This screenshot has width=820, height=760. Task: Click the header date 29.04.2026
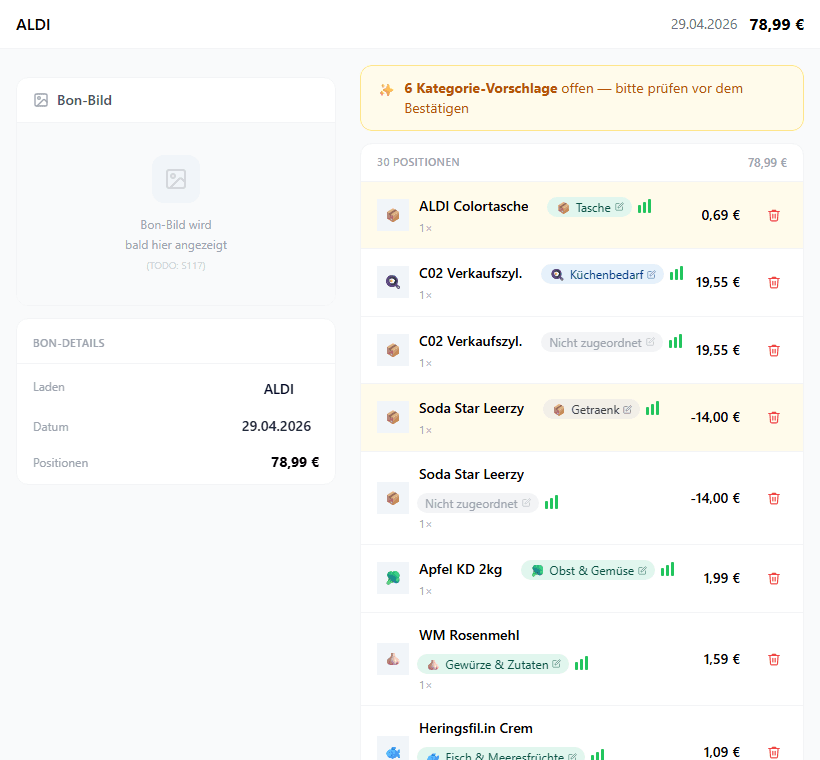[704, 25]
